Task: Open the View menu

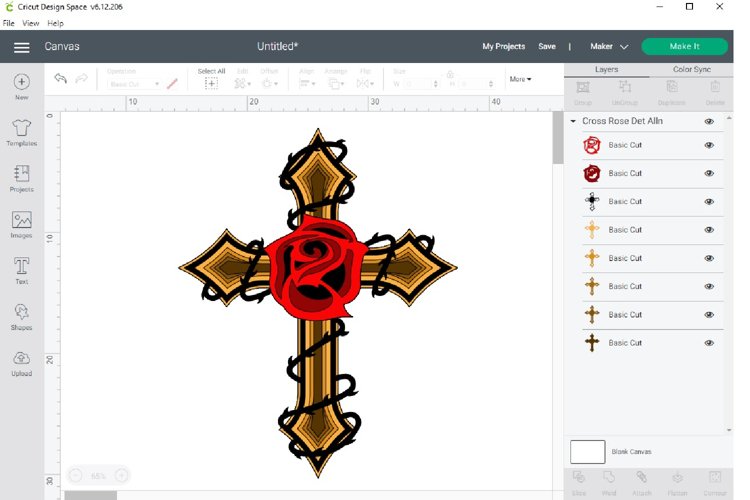Action: click(31, 23)
